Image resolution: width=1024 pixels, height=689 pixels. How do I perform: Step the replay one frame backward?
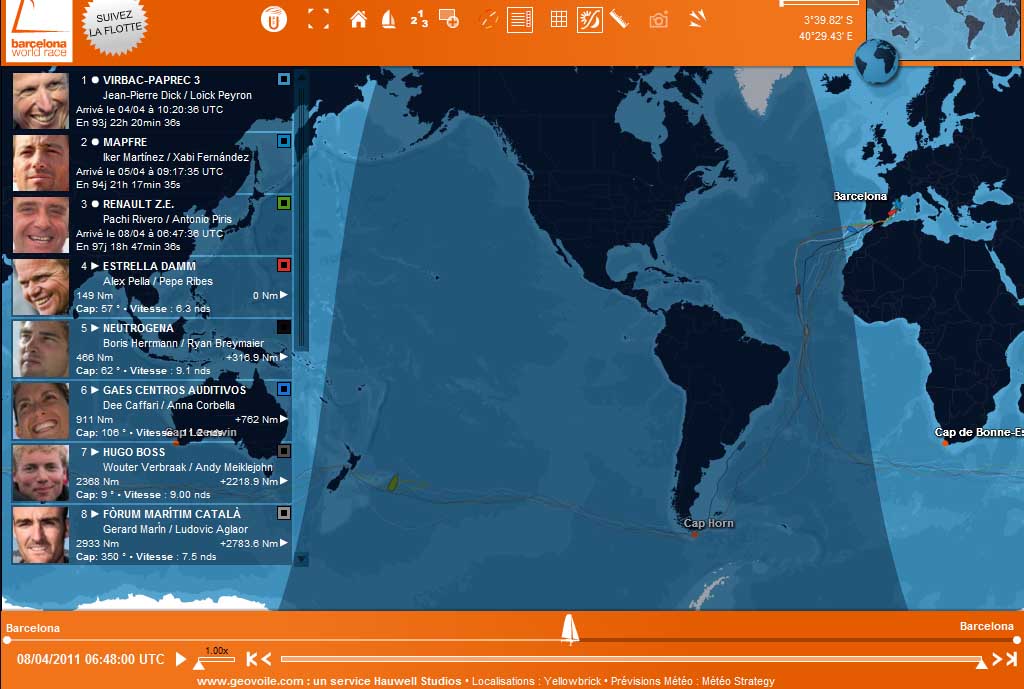[x=266, y=659]
